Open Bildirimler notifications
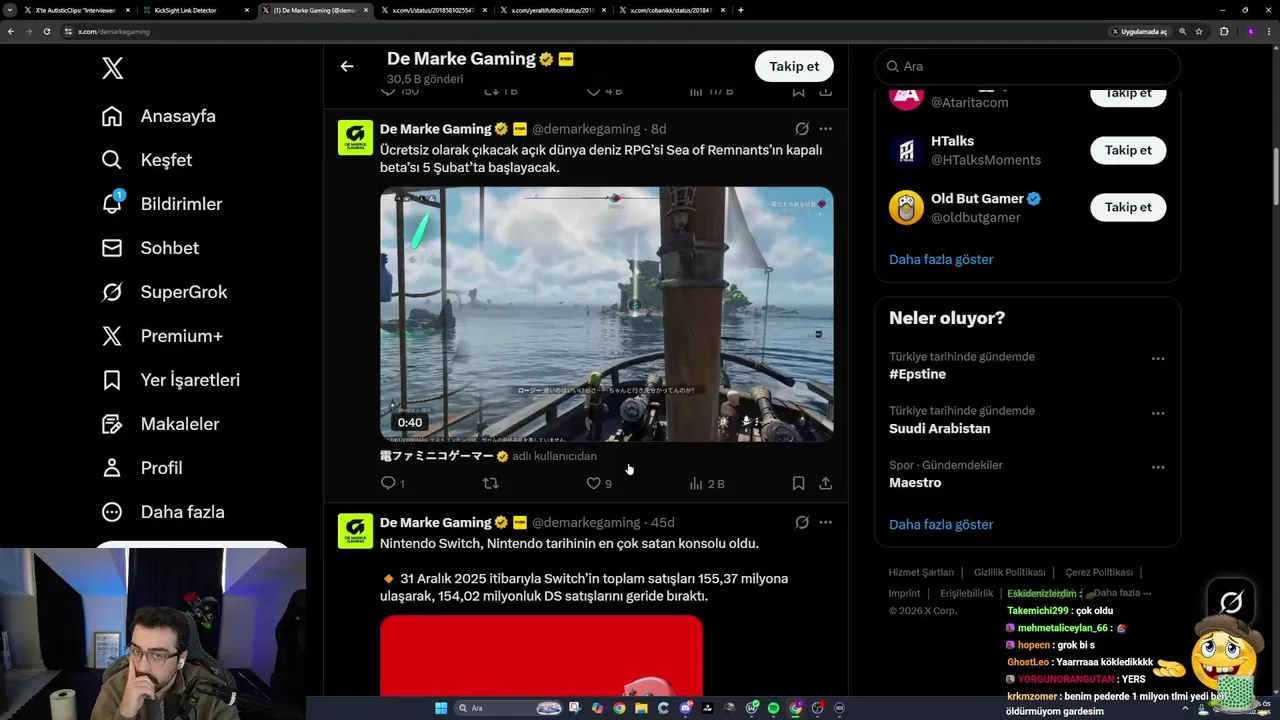This screenshot has height=720, width=1280. click(x=162, y=204)
